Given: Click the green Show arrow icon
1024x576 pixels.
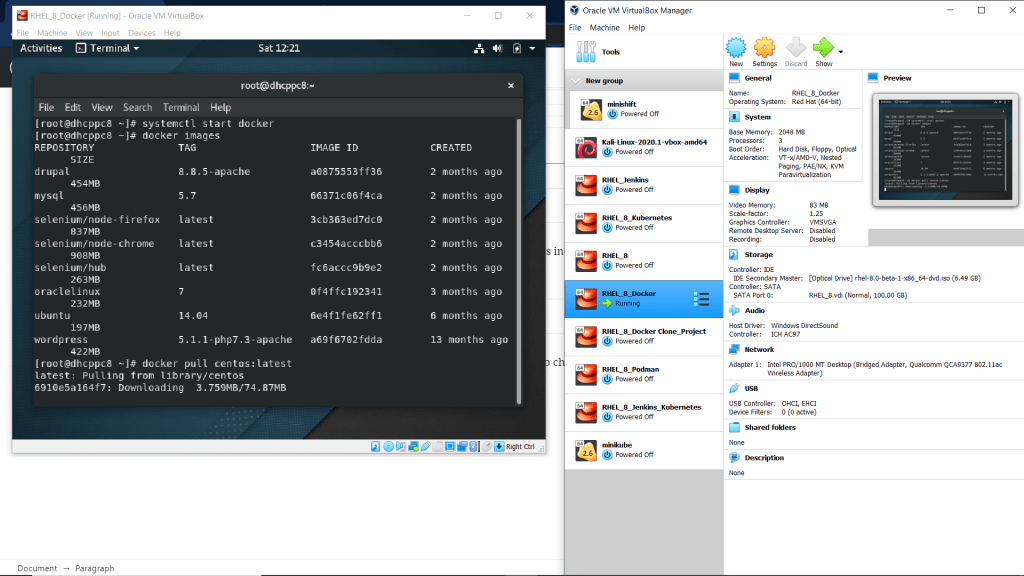Looking at the screenshot, I should click(x=823, y=48).
